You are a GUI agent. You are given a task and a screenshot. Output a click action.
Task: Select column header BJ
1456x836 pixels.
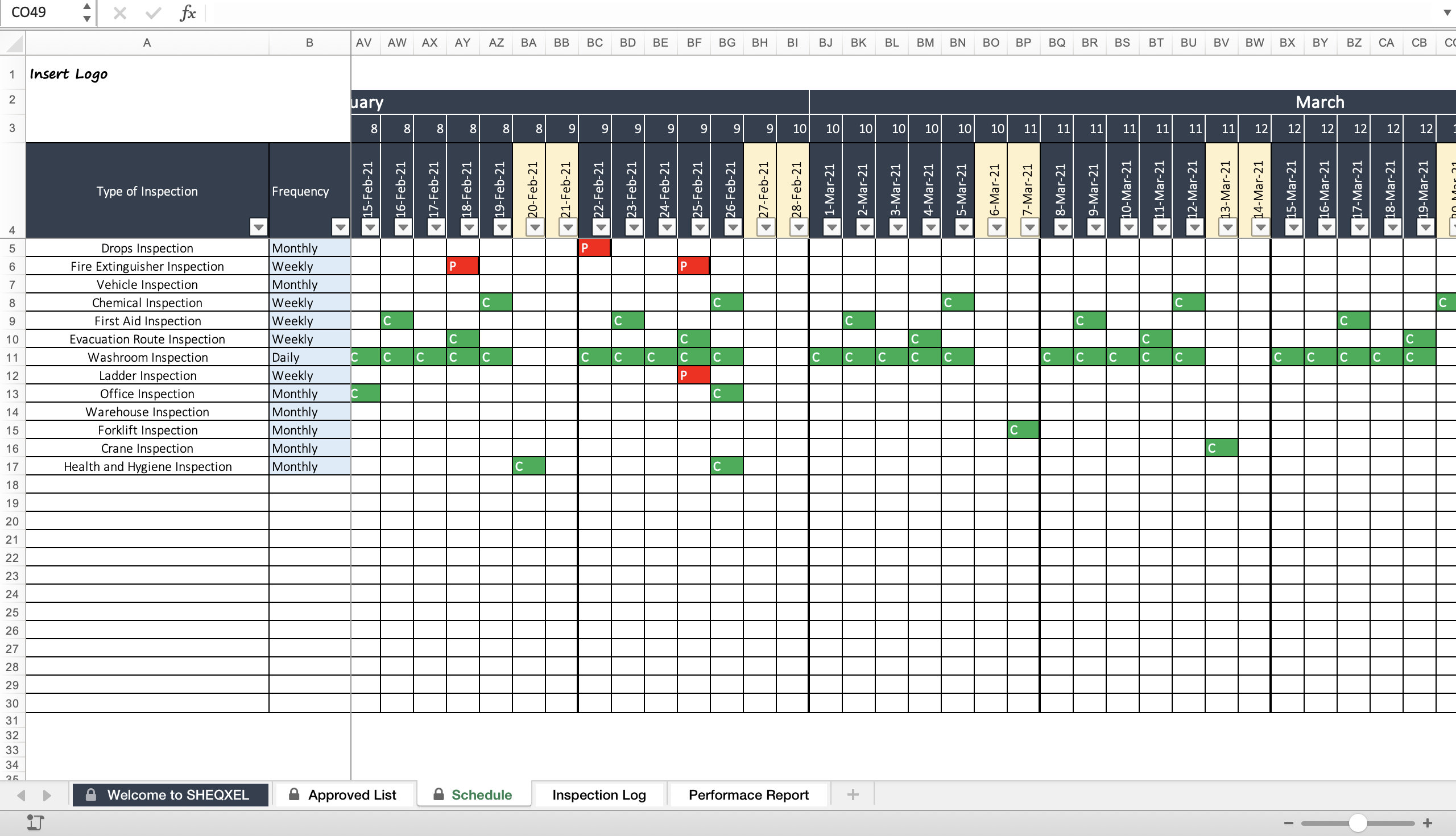(x=826, y=43)
